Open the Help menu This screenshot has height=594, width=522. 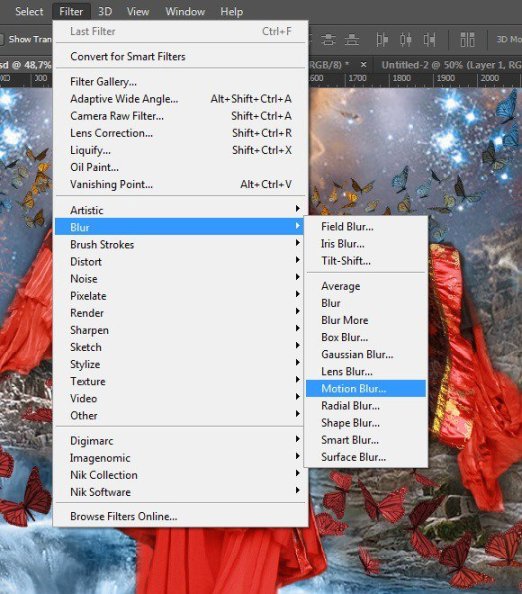click(x=231, y=11)
